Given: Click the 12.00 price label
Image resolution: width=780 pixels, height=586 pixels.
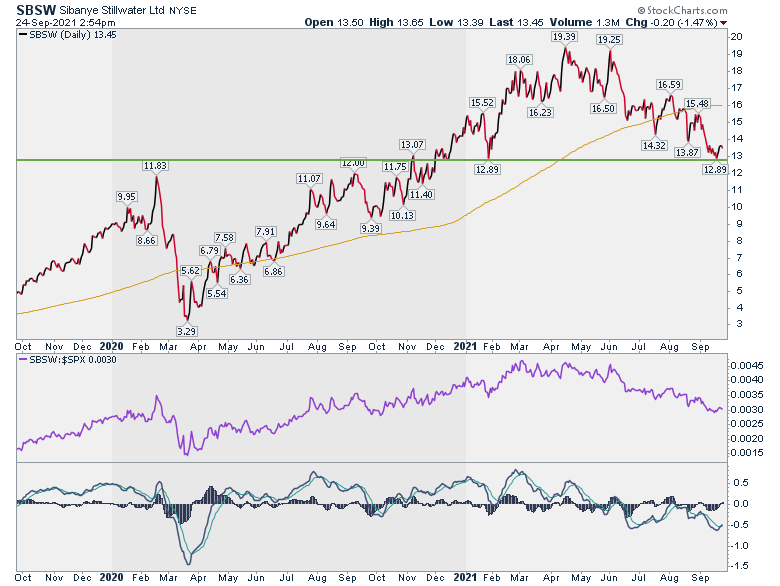Looking at the screenshot, I should (x=353, y=163).
